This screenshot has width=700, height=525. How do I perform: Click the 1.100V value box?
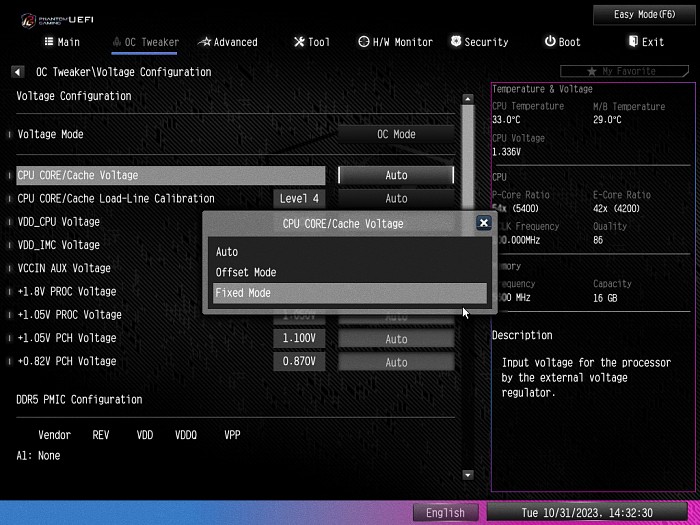tap(299, 338)
